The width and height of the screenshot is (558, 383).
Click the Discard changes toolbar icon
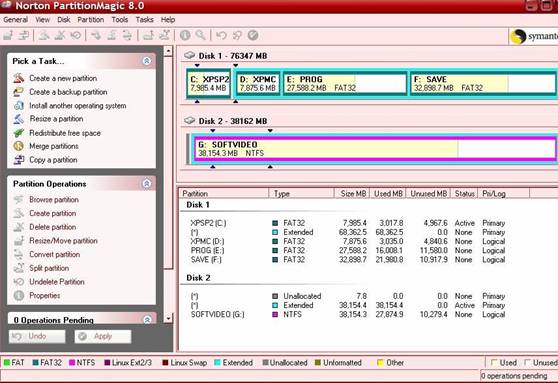pos(237,35)
